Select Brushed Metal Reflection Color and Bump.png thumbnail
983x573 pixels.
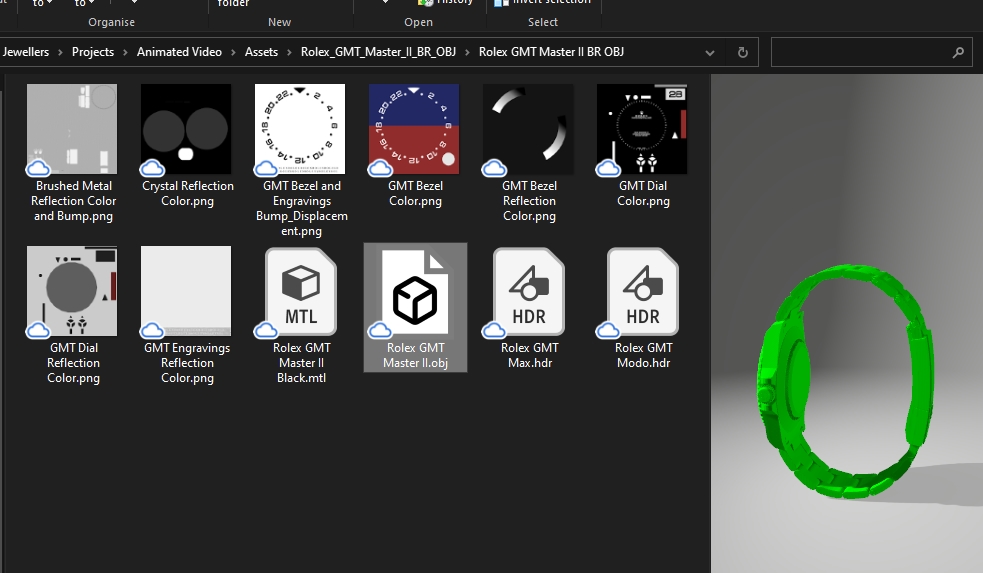point(72,129)
